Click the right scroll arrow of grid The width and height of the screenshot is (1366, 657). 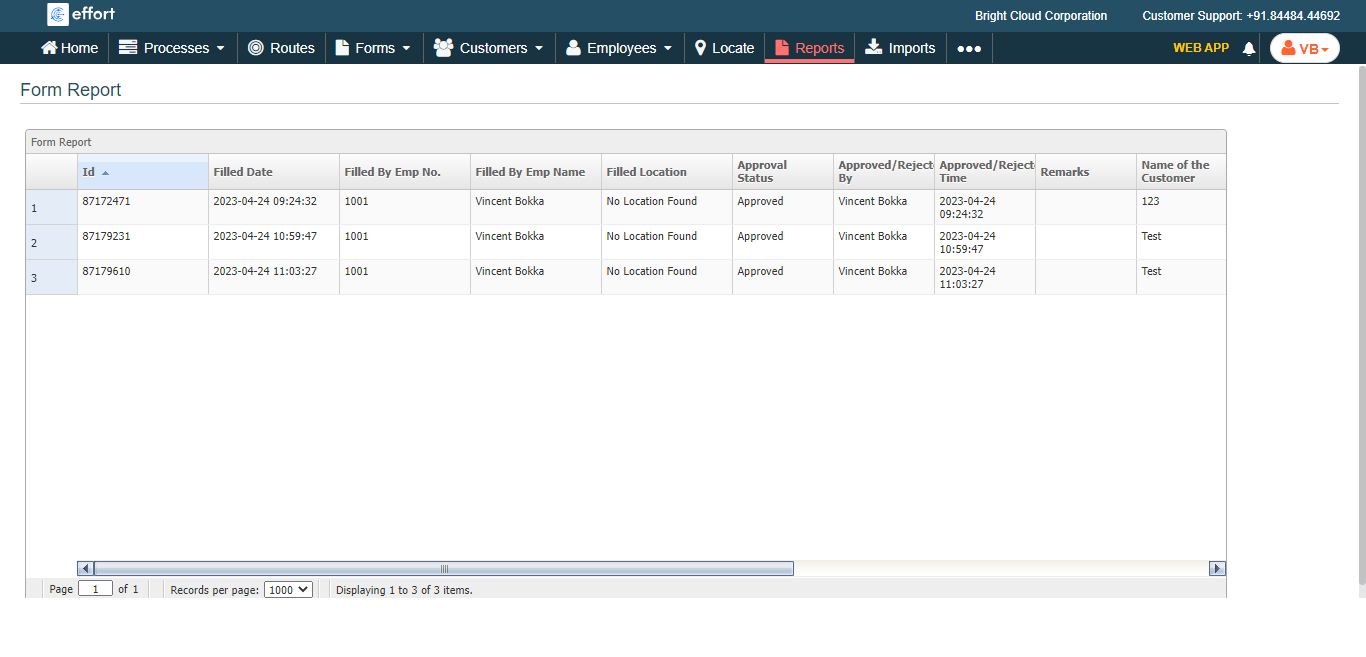pyautogui.click(x=1217, y=568)
